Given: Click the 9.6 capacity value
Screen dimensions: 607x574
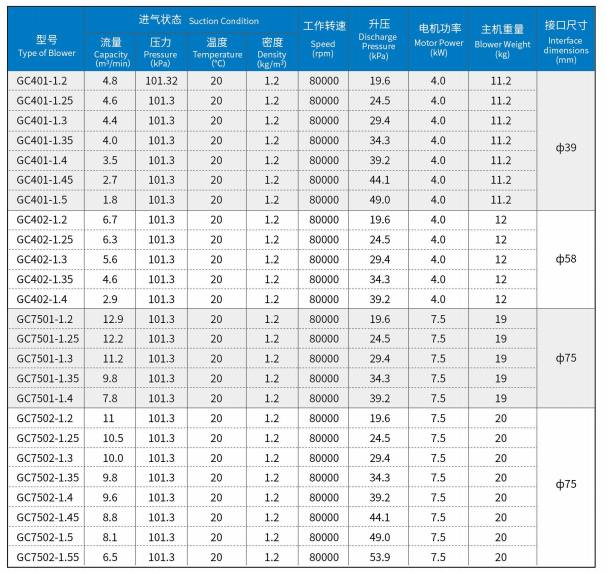Looking at the screenshot, I should click(110, 498).
